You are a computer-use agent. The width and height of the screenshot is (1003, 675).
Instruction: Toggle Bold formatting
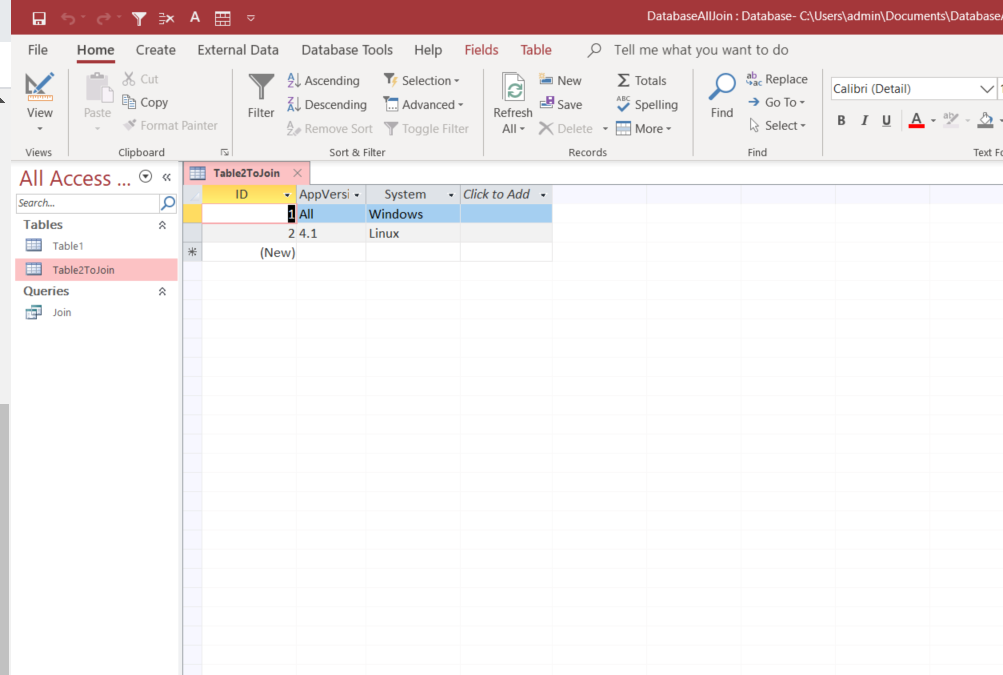[841, 121]
